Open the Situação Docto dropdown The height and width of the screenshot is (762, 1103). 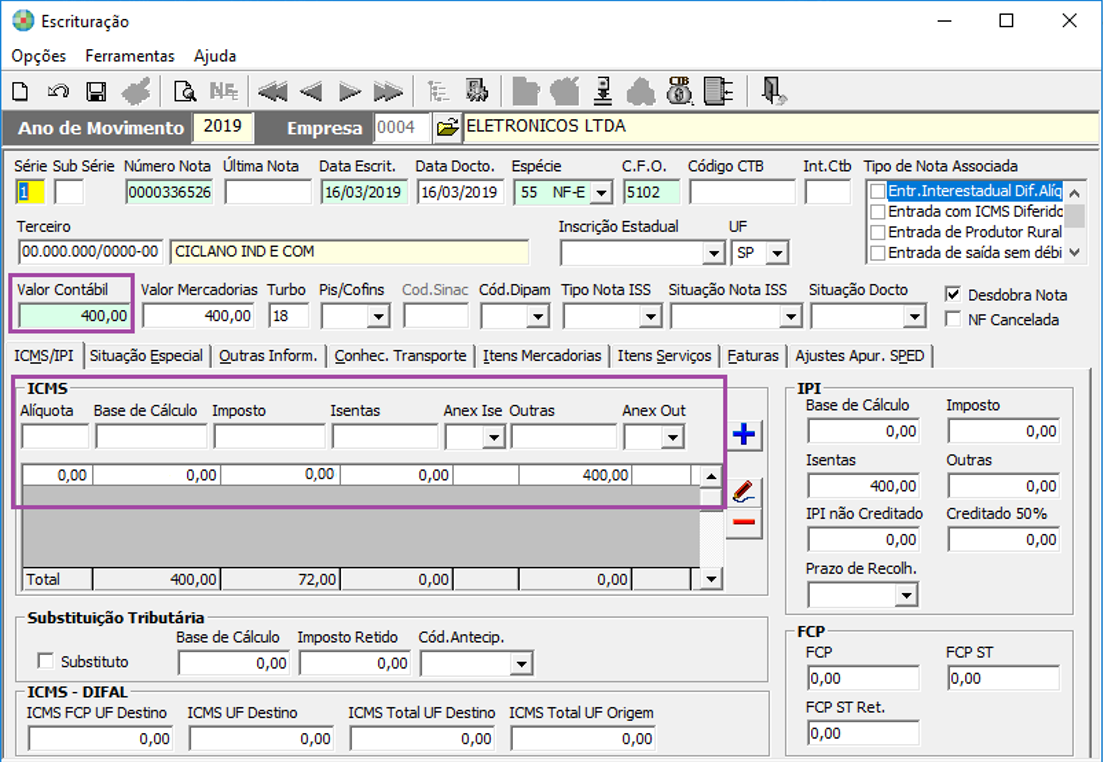point(914,317)
